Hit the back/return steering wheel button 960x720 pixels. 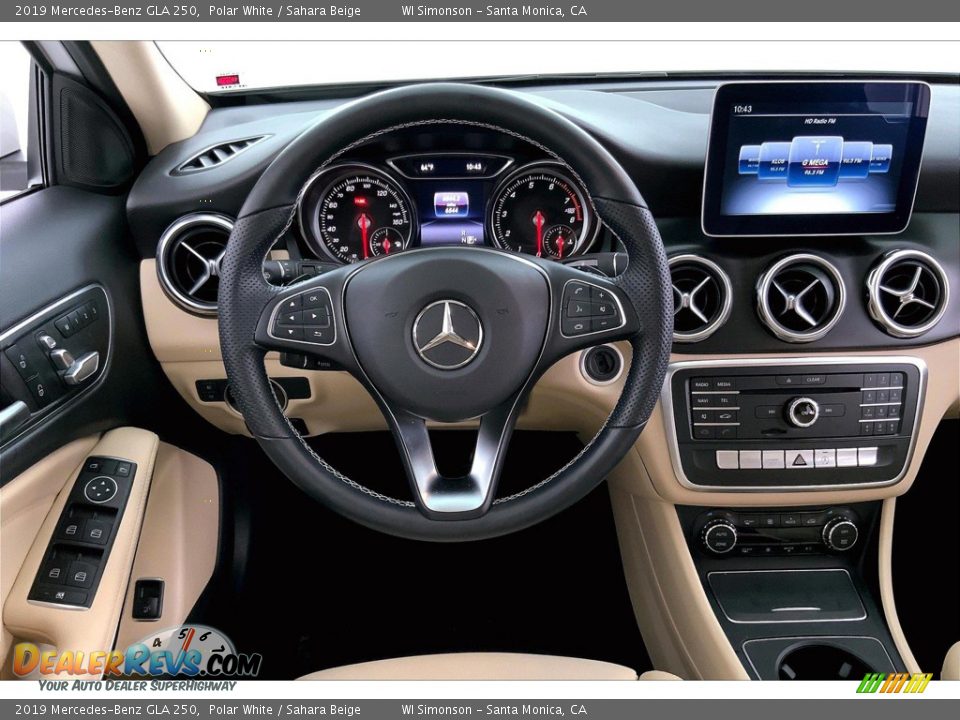click(x=318, y=334)
